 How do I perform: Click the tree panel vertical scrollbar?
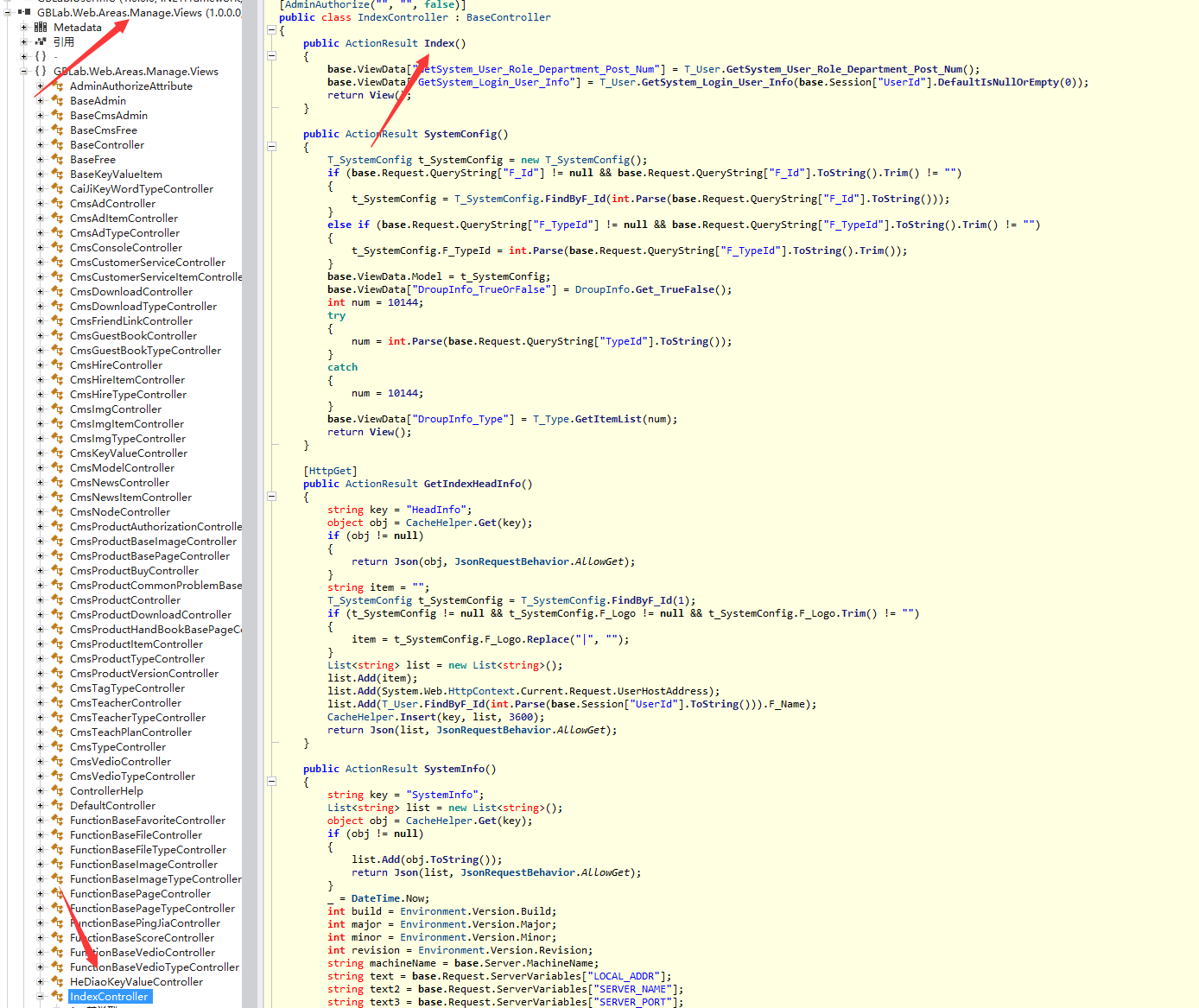coord(249,518)
